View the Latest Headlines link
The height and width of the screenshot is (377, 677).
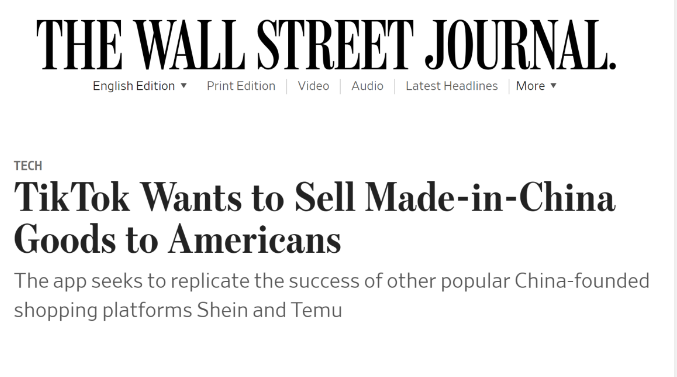point(452,86)
